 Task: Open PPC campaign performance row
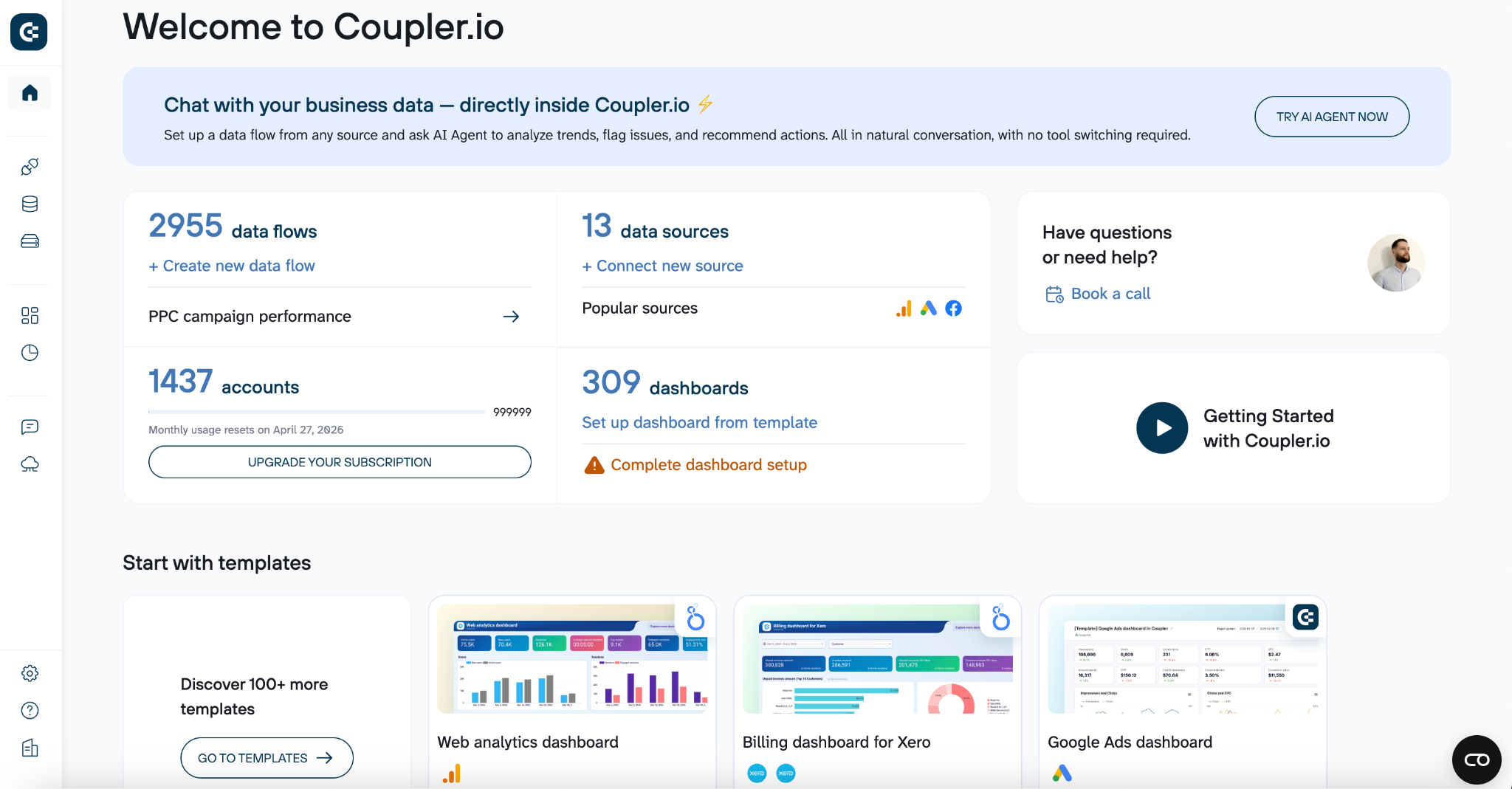click(x=340, y=317)
